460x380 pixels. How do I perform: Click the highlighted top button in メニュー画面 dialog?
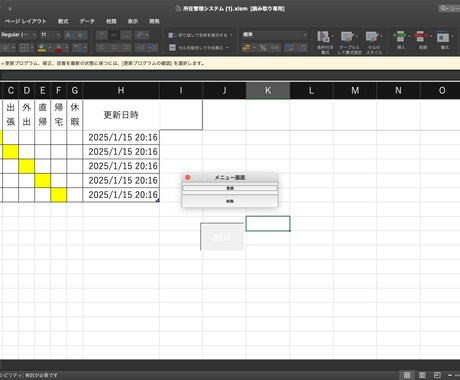[230, 188]
